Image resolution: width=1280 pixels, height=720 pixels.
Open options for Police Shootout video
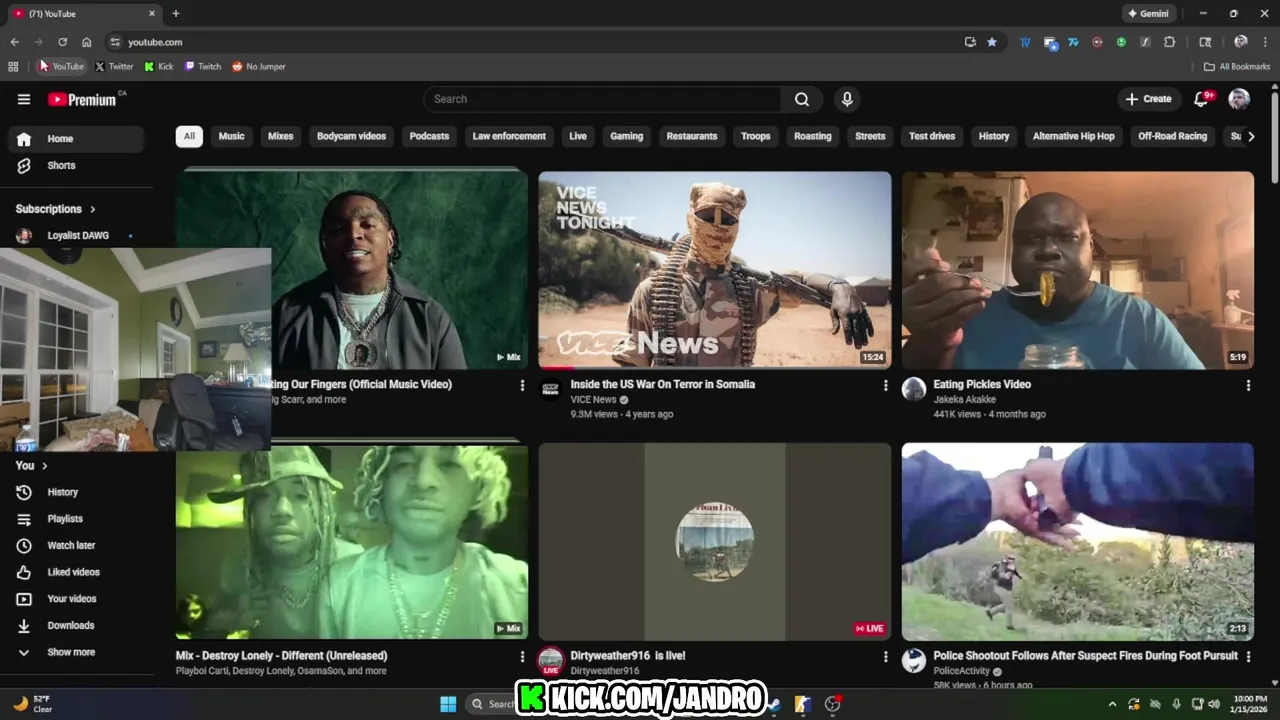pyautogui.click(x=1248, y=656)
